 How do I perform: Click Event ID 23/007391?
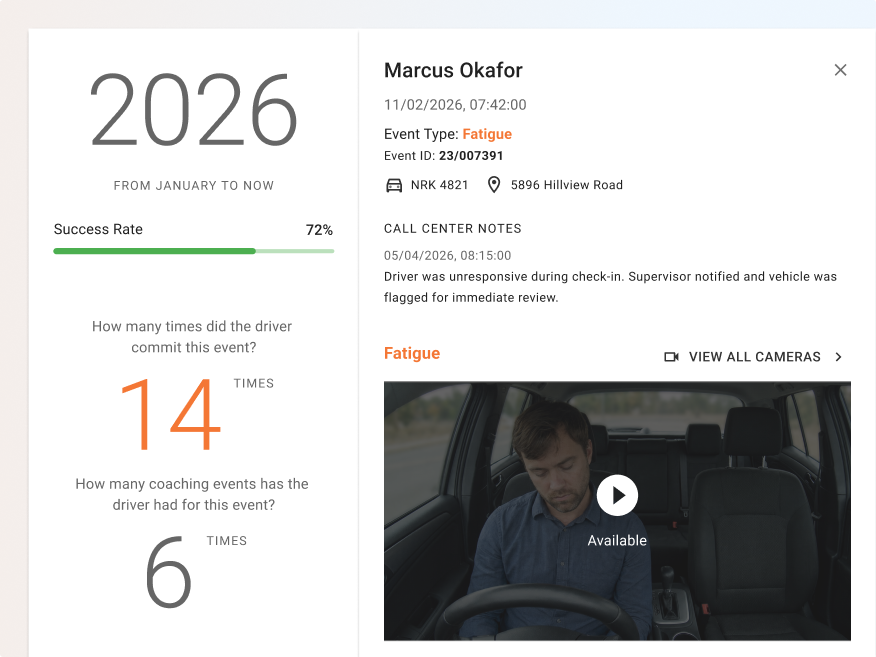[x=471, y=156]
